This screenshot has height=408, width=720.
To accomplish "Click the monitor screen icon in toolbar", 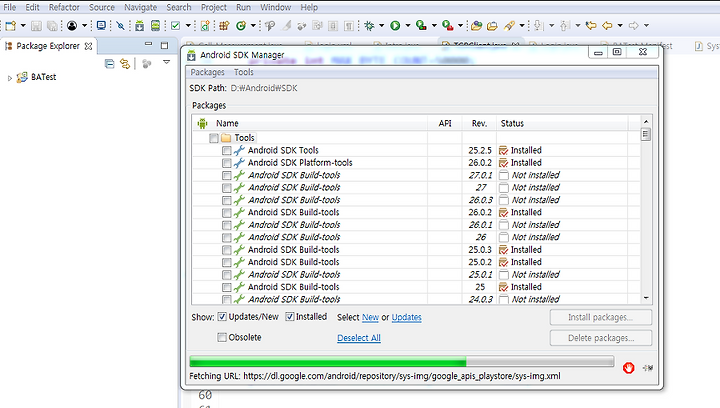I will (101, 26).
